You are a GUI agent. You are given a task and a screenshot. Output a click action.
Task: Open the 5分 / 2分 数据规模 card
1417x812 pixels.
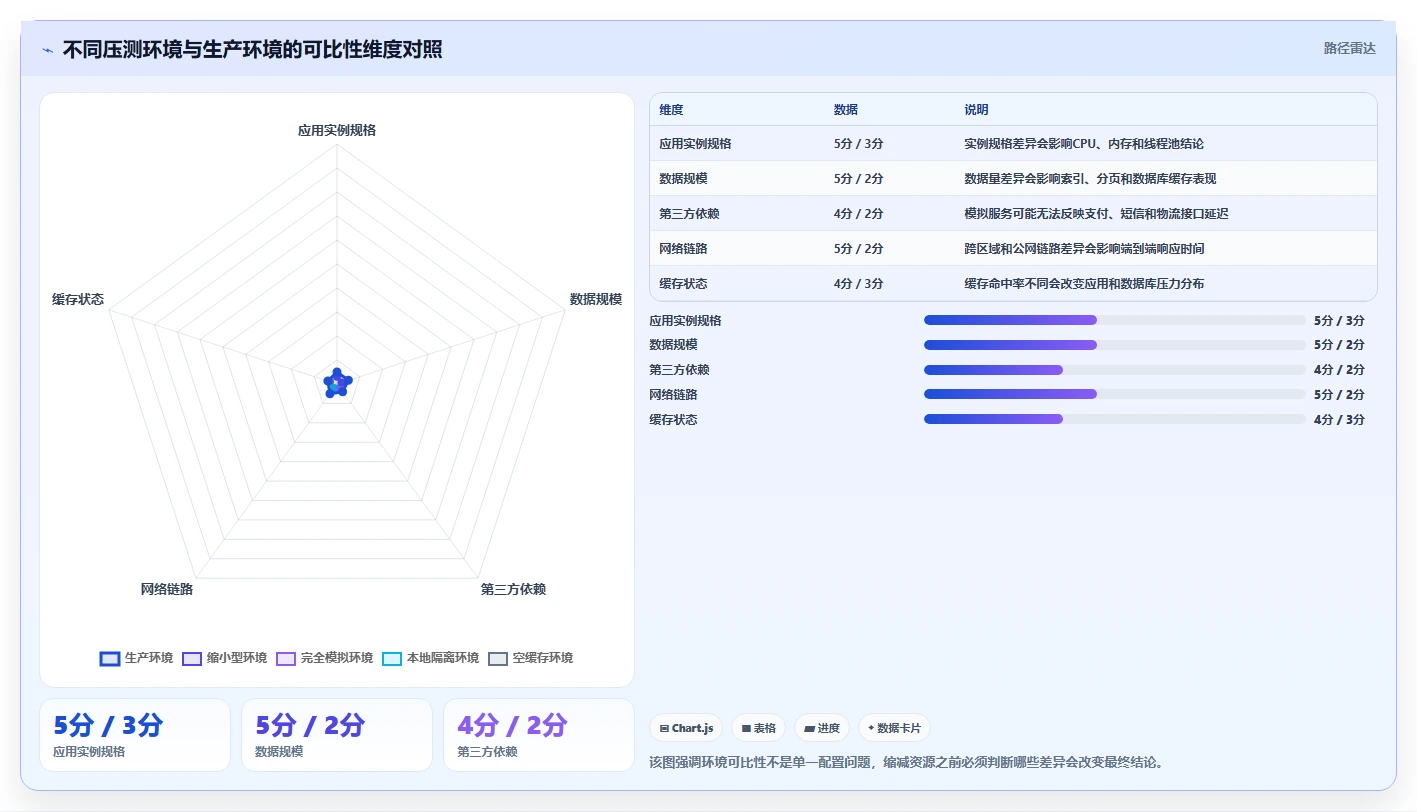point(337,735)
